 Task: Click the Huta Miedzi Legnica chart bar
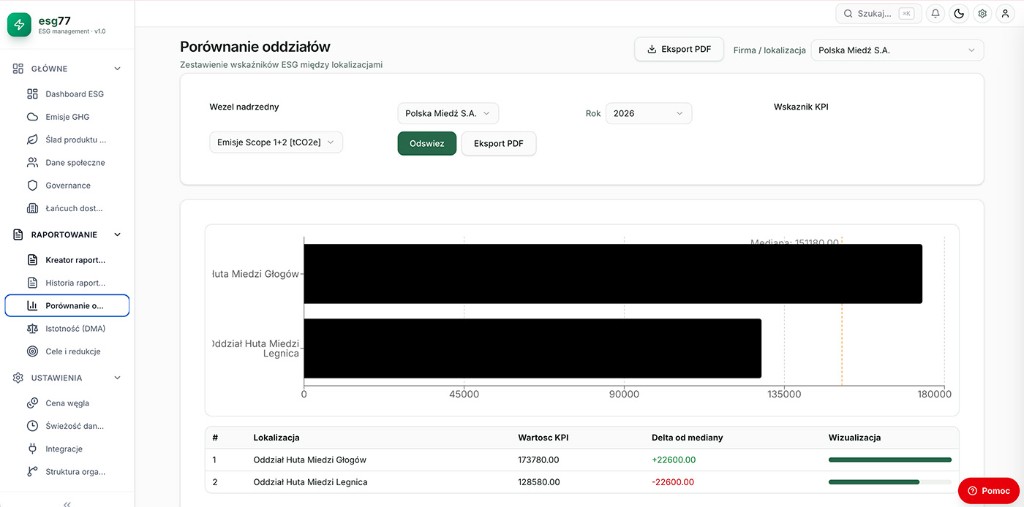[532, 348]
